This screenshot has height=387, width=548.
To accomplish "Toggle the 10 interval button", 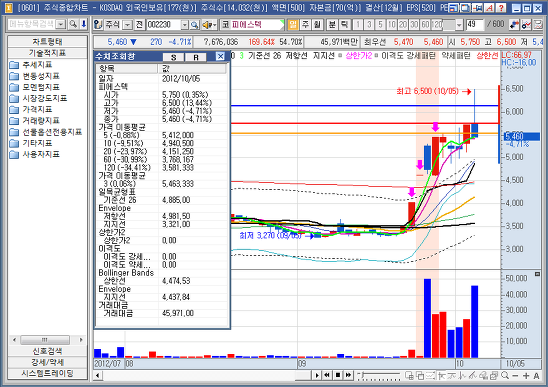I will coord(391,25).
